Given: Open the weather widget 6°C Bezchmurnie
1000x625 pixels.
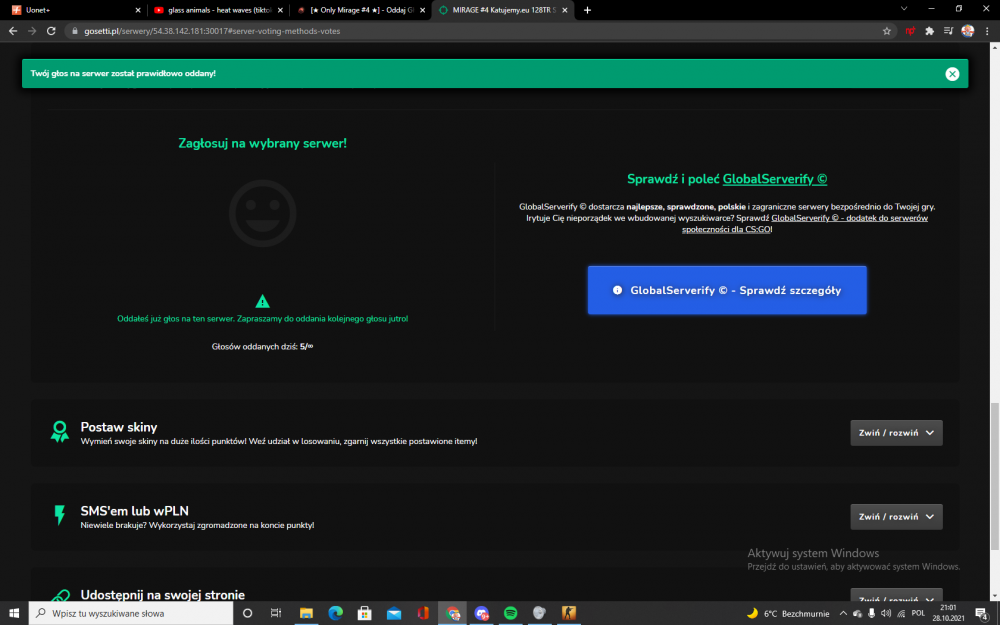Looking at the screenshot, I should pyautogui.click(x=788, y=614).
